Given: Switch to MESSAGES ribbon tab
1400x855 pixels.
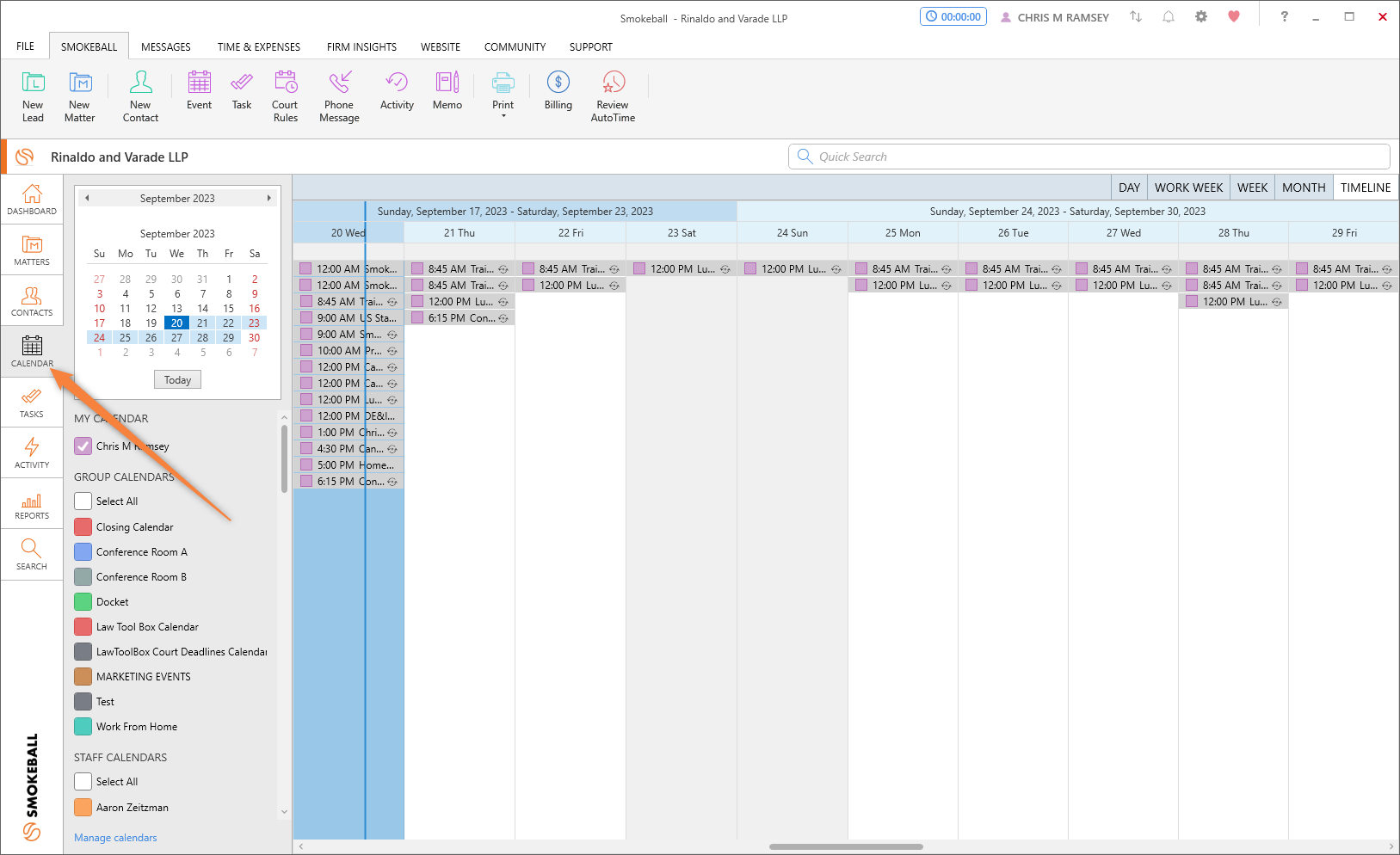Looking at the screenshot, I should coord(166,46).
